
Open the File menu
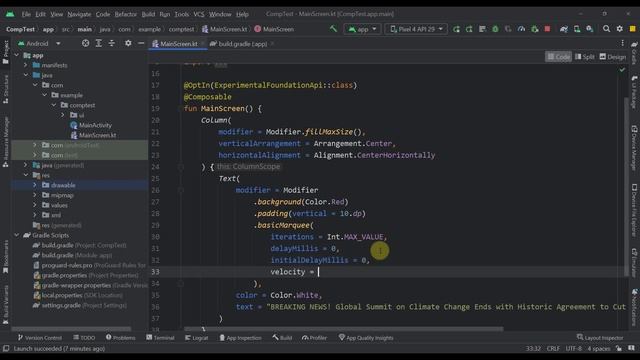pos(26,14)
